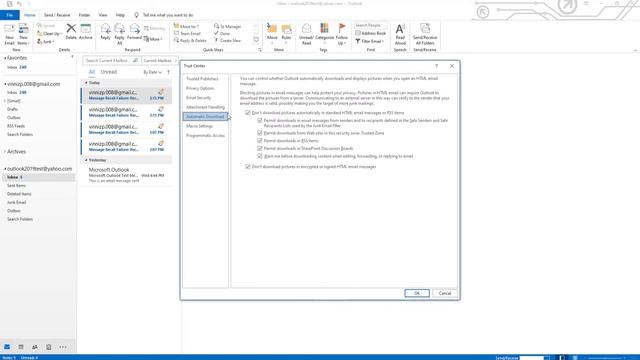Screen dimensions: 640x360
Task: Open the Send / Receive ribbon tab
Action: [57, 15]
